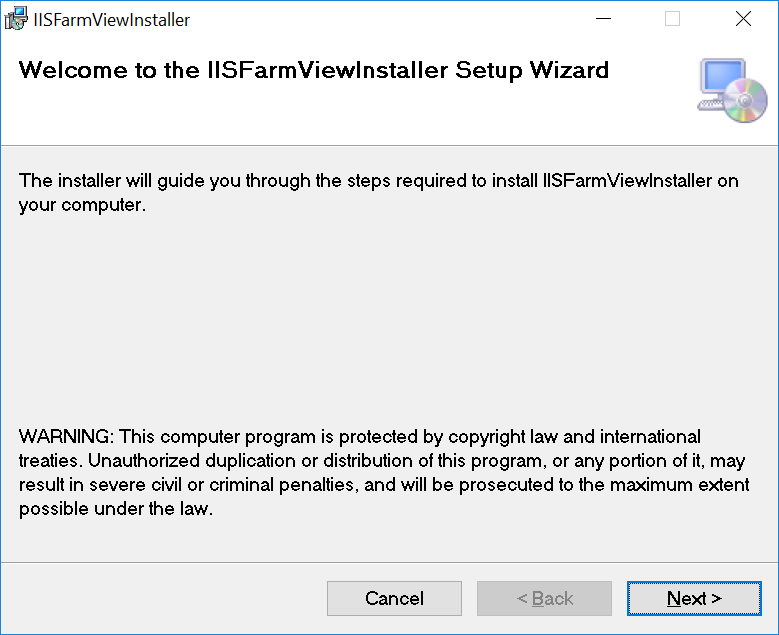Continue with the Next > button
This screenshot has height=635, width=779.
(694, 598)
